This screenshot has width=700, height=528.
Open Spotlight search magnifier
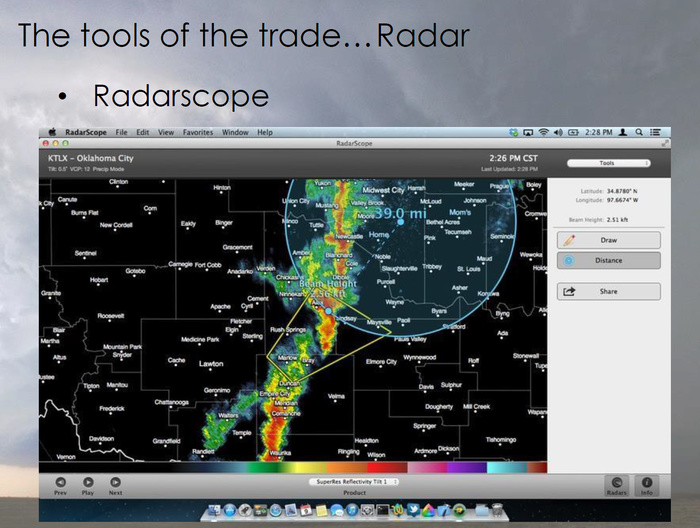pyautogui.click(x=639, y=132)
